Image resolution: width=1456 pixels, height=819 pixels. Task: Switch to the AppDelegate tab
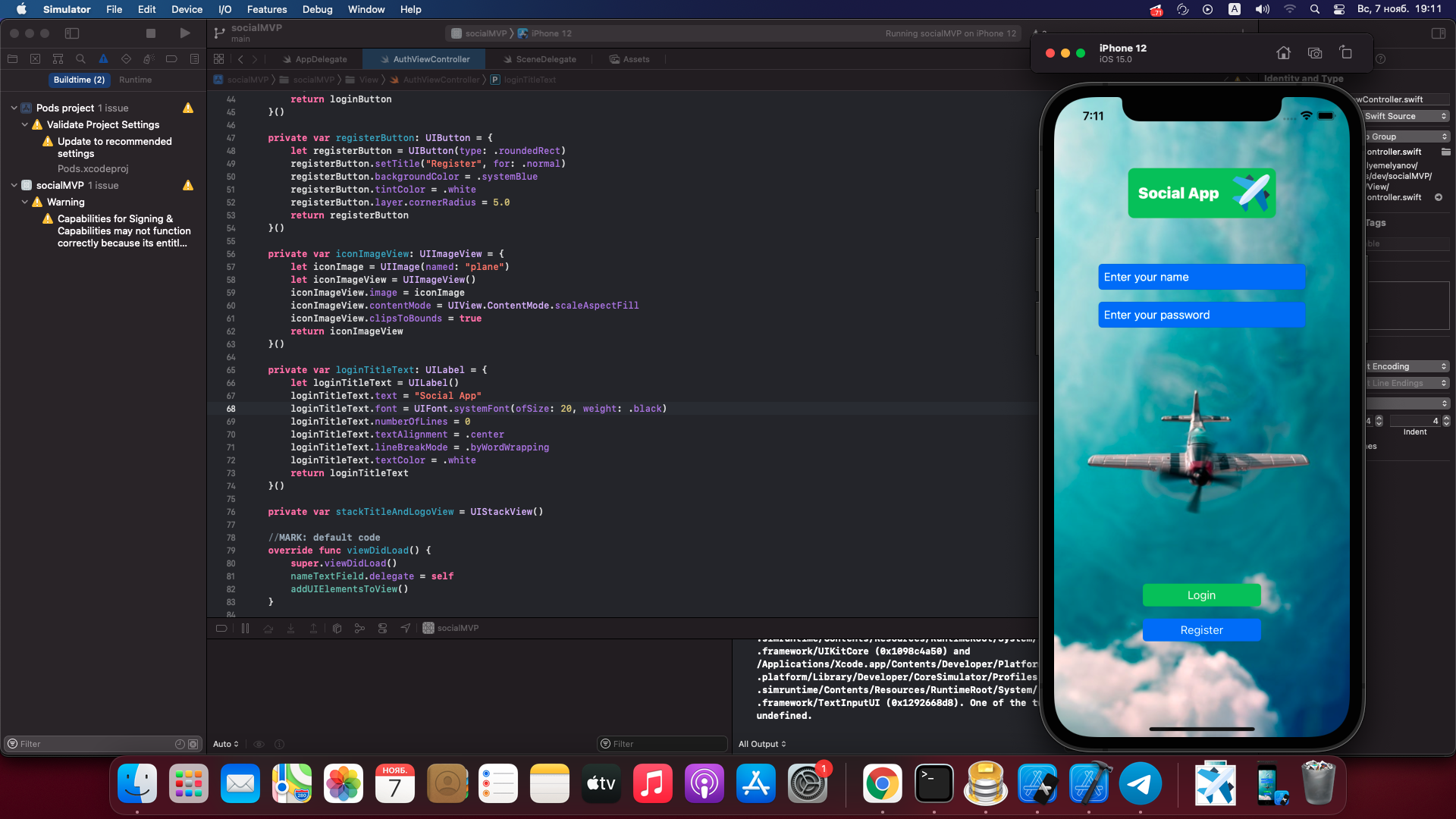tap(314, 59)
